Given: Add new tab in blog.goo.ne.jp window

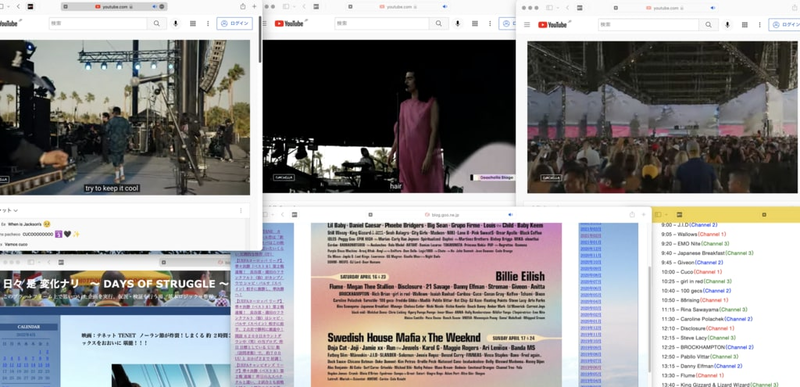Looking at the screenshot, I should (x=643, y=215).
